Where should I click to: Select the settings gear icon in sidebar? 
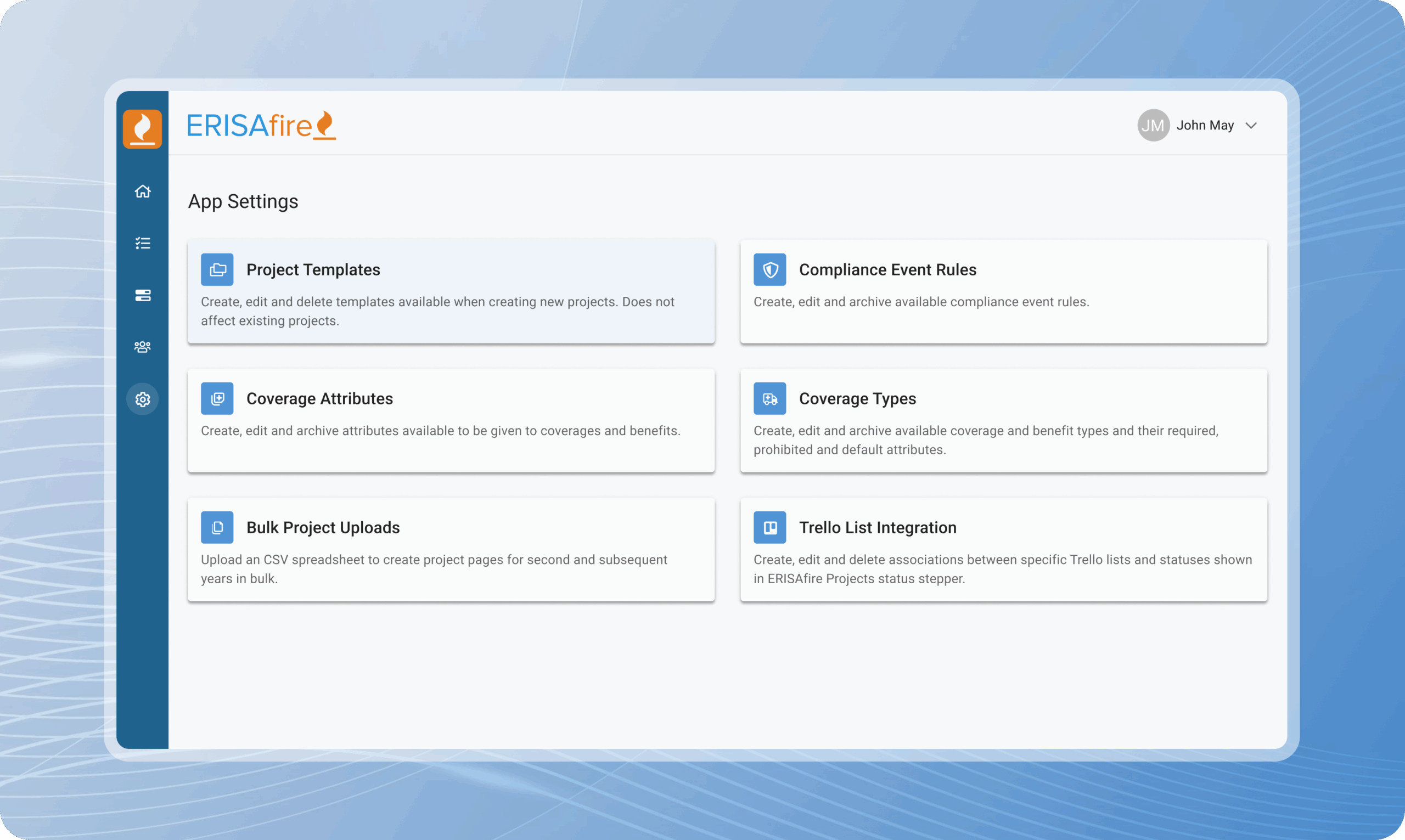143,399
